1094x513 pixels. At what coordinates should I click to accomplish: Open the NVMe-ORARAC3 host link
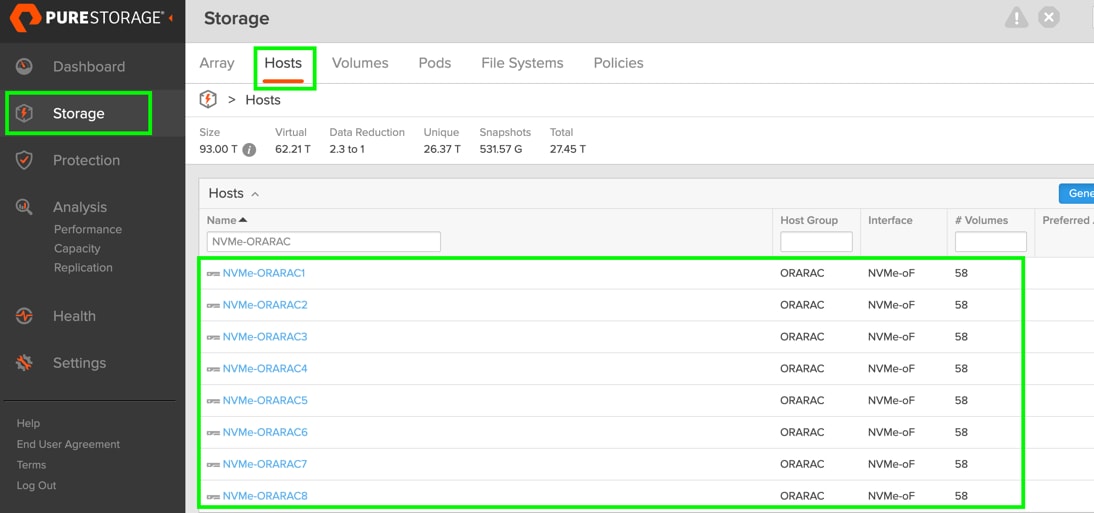pos(265,336)
